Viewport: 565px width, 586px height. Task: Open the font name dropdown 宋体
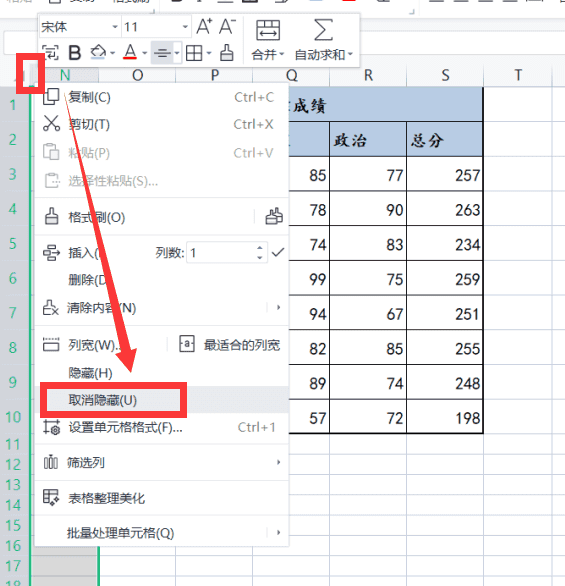(x=115, y=27)
